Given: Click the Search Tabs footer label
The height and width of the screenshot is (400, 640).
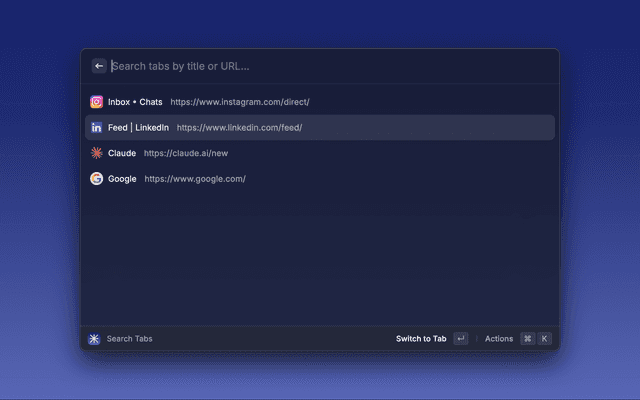Looking at the screenshot, I should (129, 339).
